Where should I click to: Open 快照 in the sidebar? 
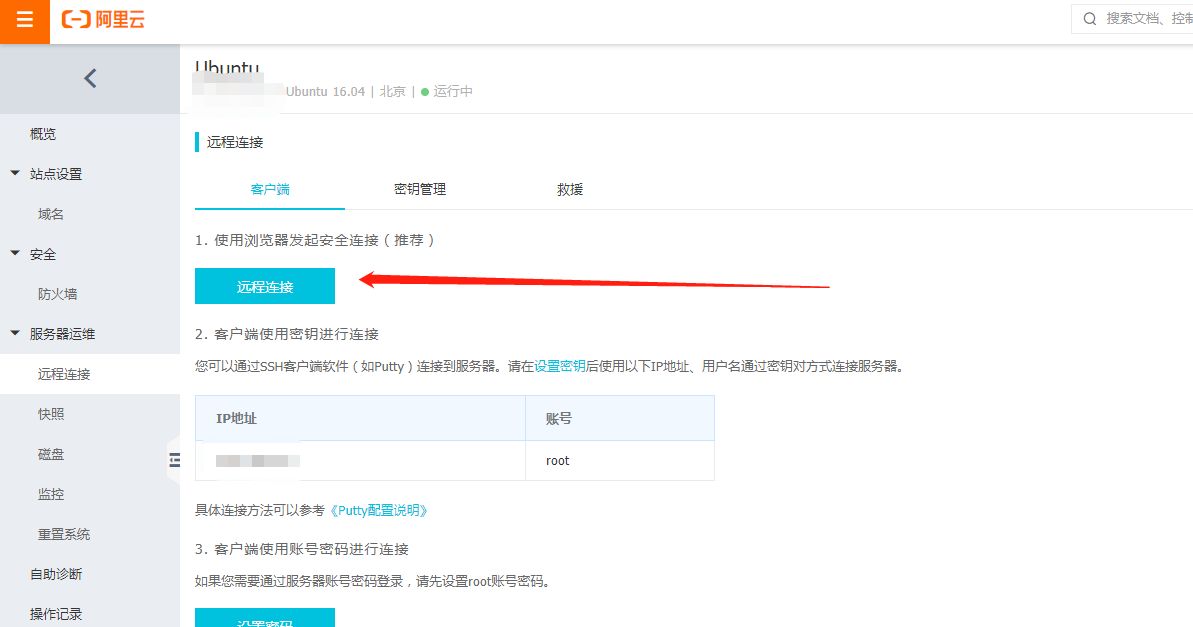click(51, 414)
